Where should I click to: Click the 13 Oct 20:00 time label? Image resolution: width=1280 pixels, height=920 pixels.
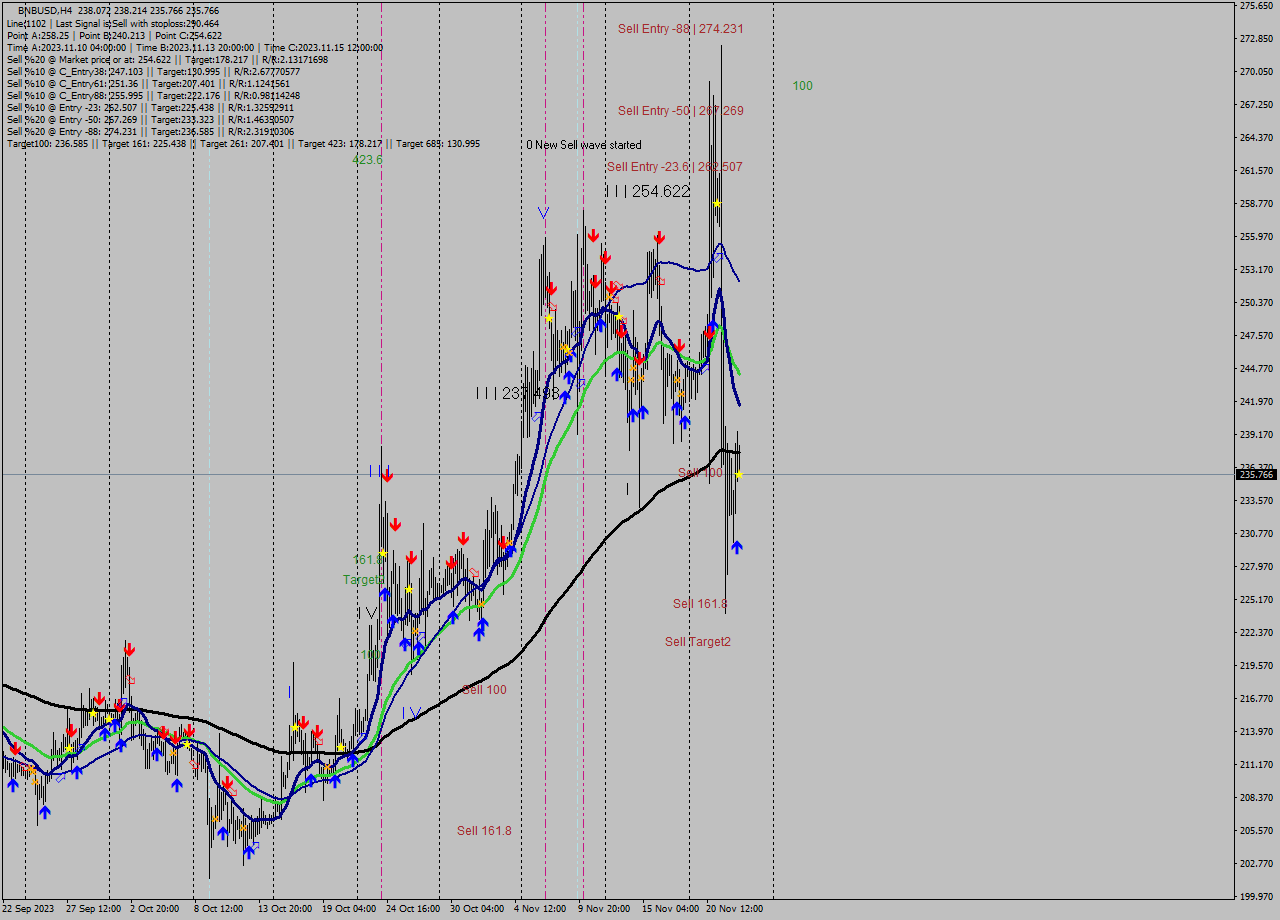(x=285, y=909)
